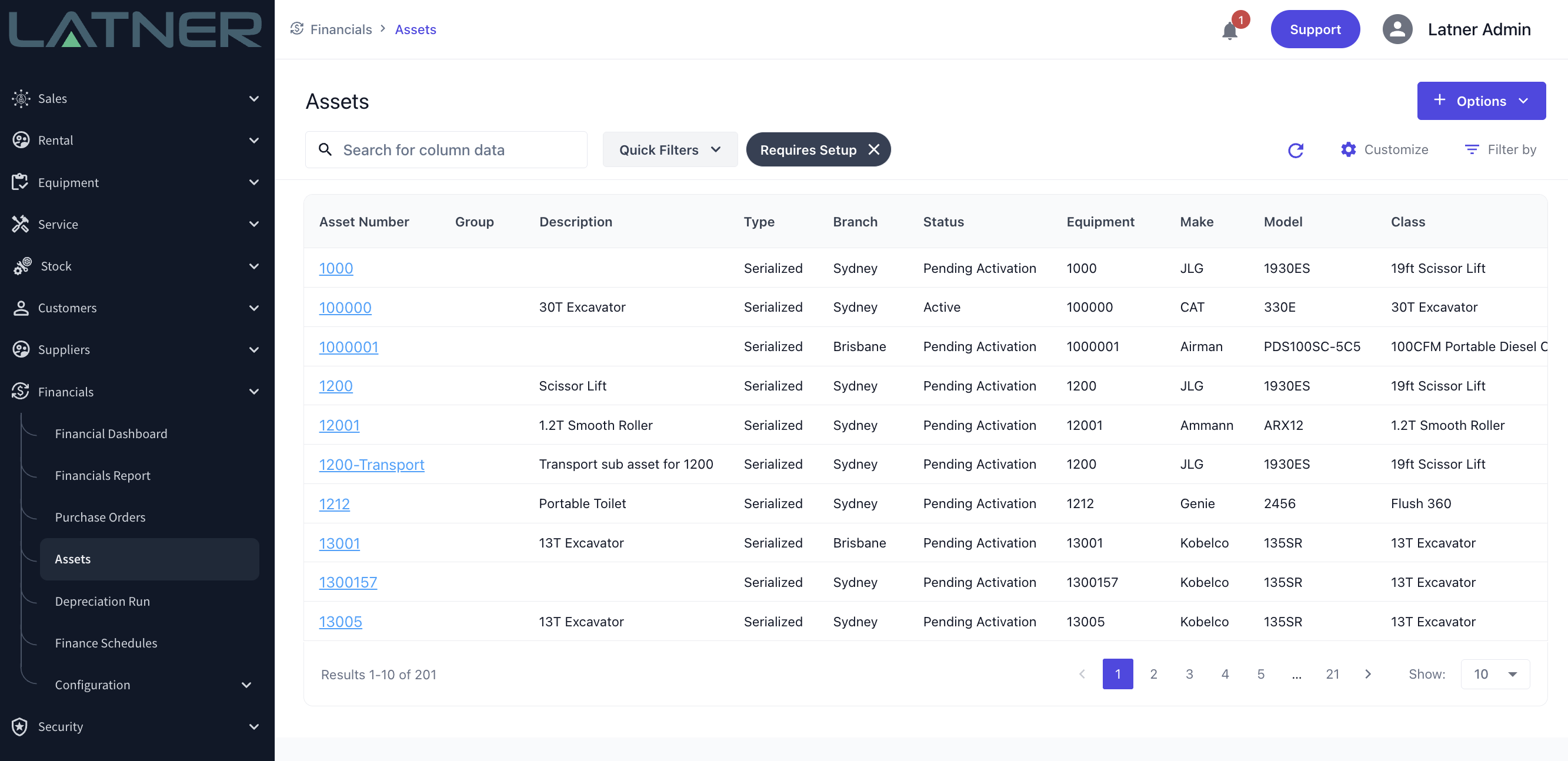Screen dimensions: 1568x761
Task: Expand the Options dropdown button
Action: (x=1480, y=101)
